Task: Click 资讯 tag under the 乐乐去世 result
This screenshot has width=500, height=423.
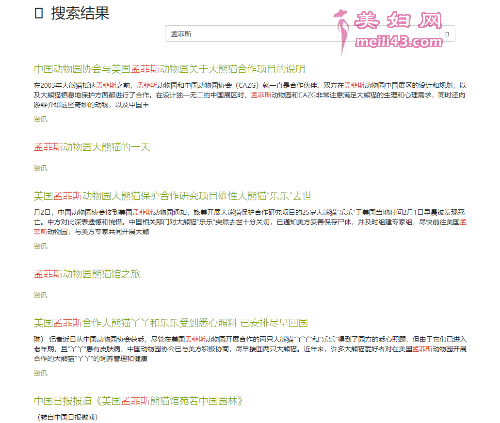Action: pos(40,246)
